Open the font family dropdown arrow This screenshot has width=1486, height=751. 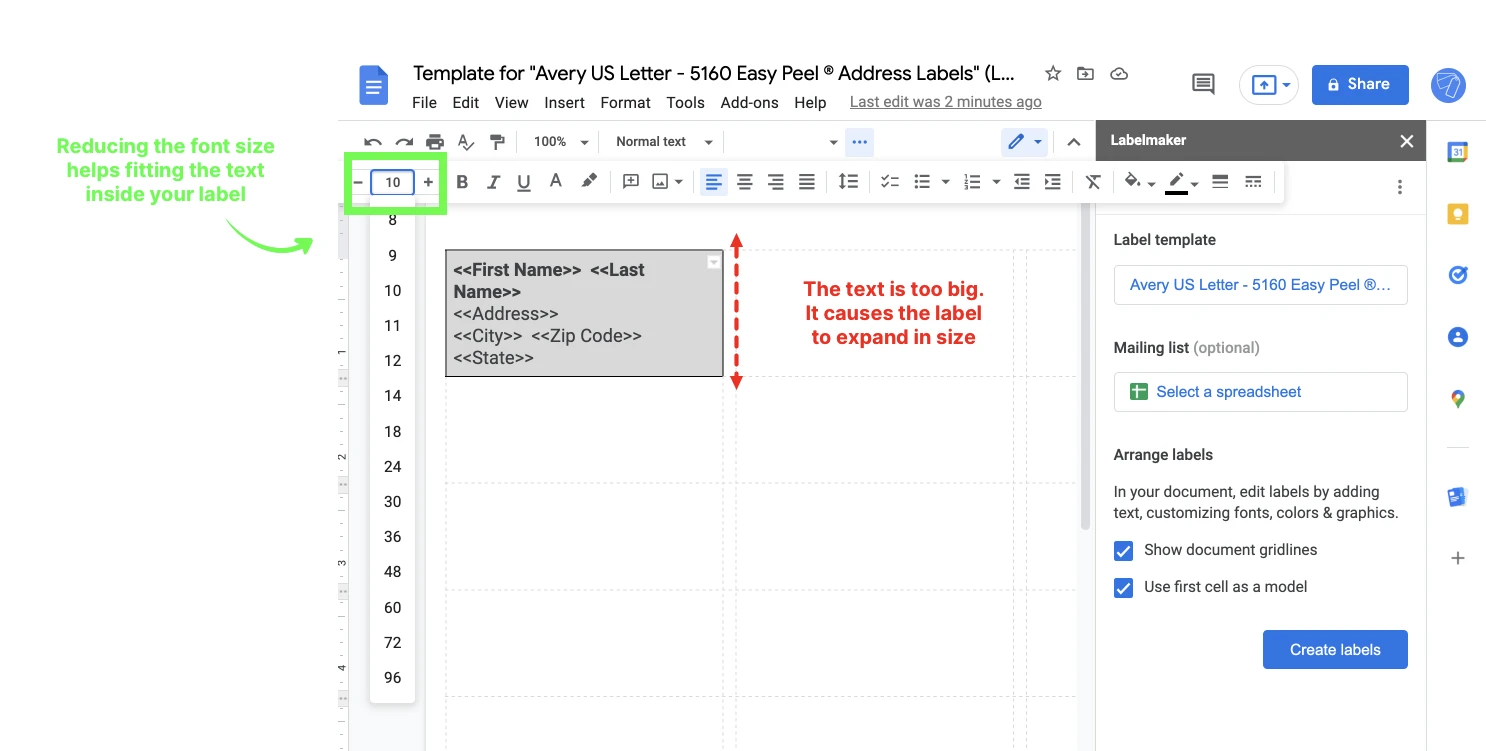coord(833,143)
